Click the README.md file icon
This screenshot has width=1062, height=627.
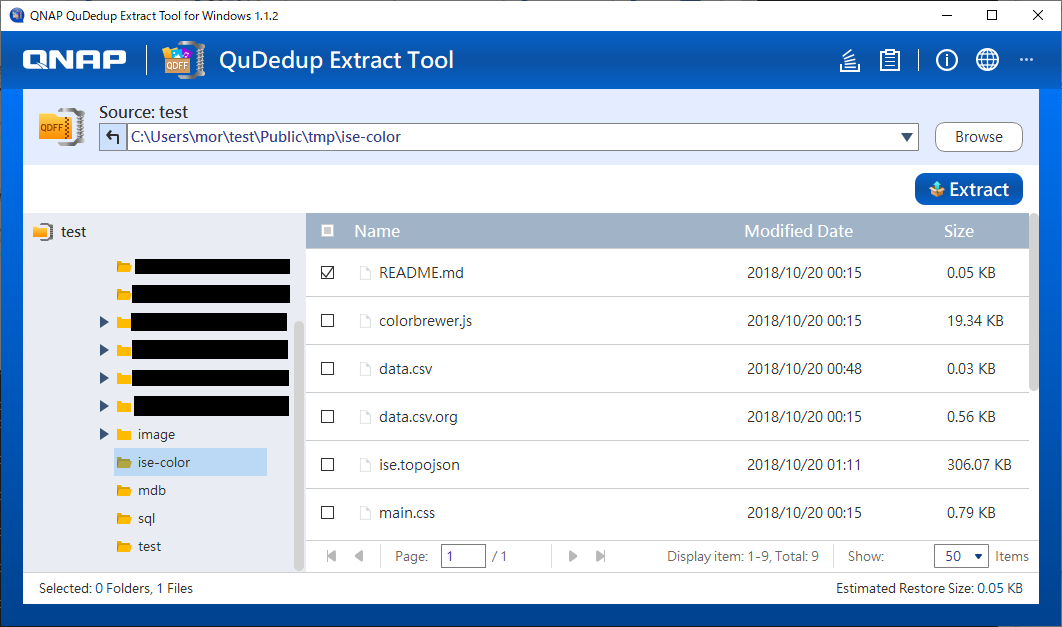[x=365, y=273]
